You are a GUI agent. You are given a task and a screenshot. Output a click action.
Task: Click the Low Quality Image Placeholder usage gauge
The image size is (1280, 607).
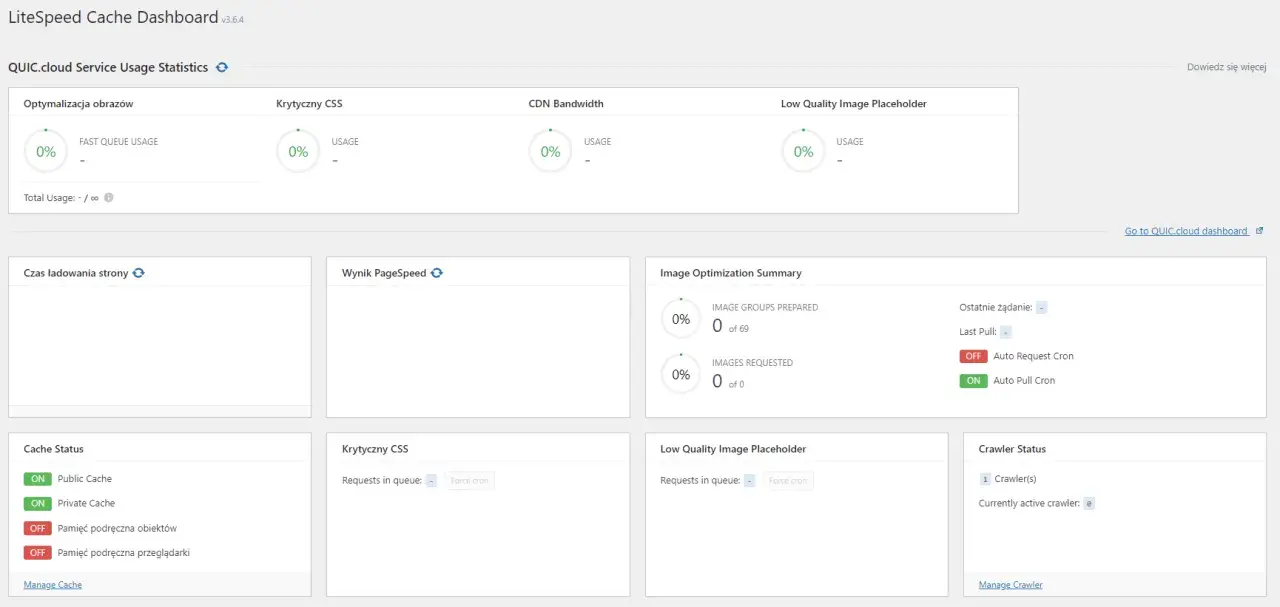pos(803,152)
